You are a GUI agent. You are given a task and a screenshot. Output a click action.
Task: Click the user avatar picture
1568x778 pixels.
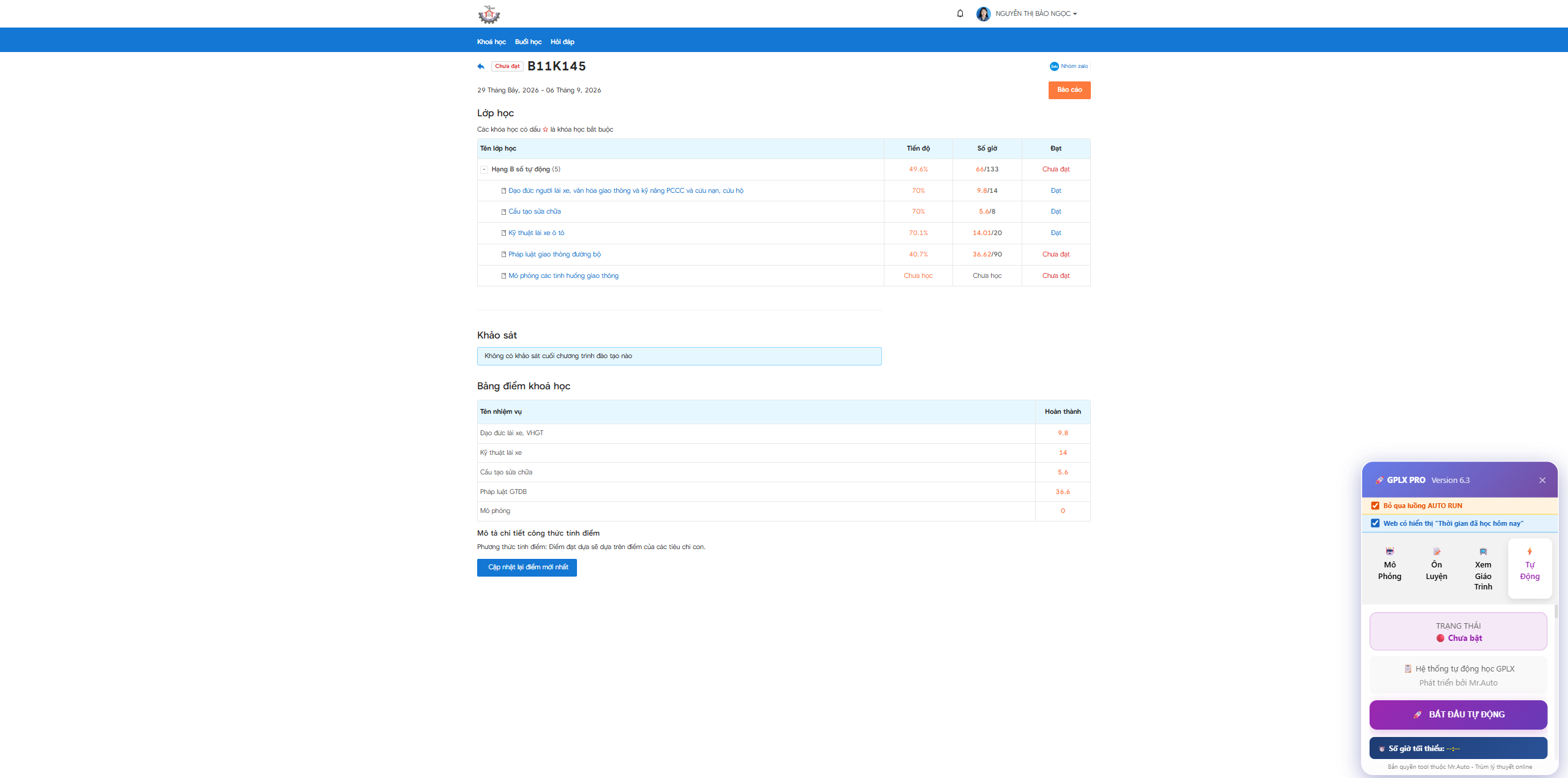pos(983,13)
